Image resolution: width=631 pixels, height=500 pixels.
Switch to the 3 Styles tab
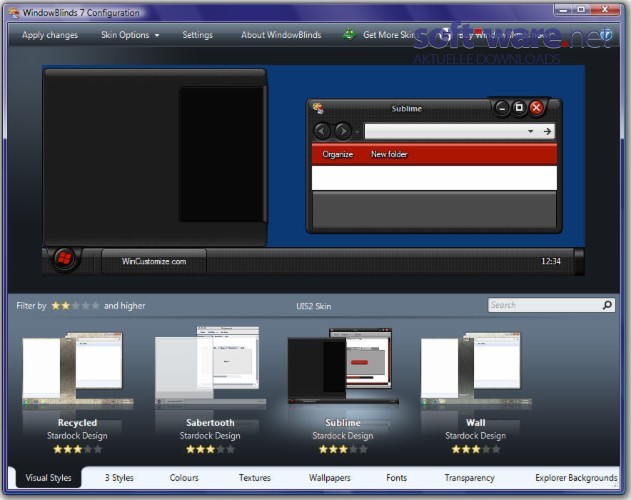[119, 478]
